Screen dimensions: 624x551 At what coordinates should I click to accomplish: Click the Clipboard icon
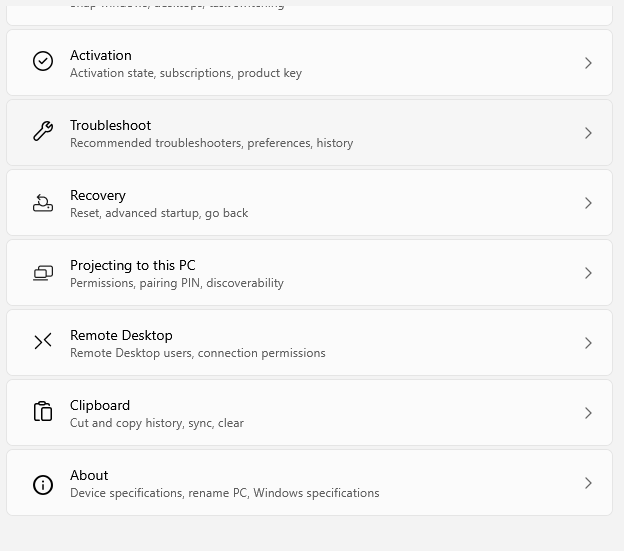pyautogui.click(x=43, y=411)
